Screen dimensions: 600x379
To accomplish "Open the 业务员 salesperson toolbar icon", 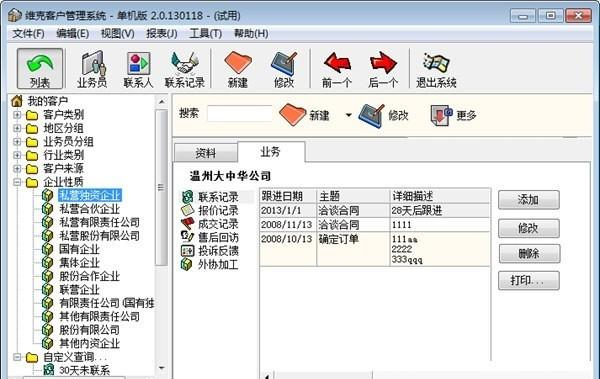I will coord(92,69).
